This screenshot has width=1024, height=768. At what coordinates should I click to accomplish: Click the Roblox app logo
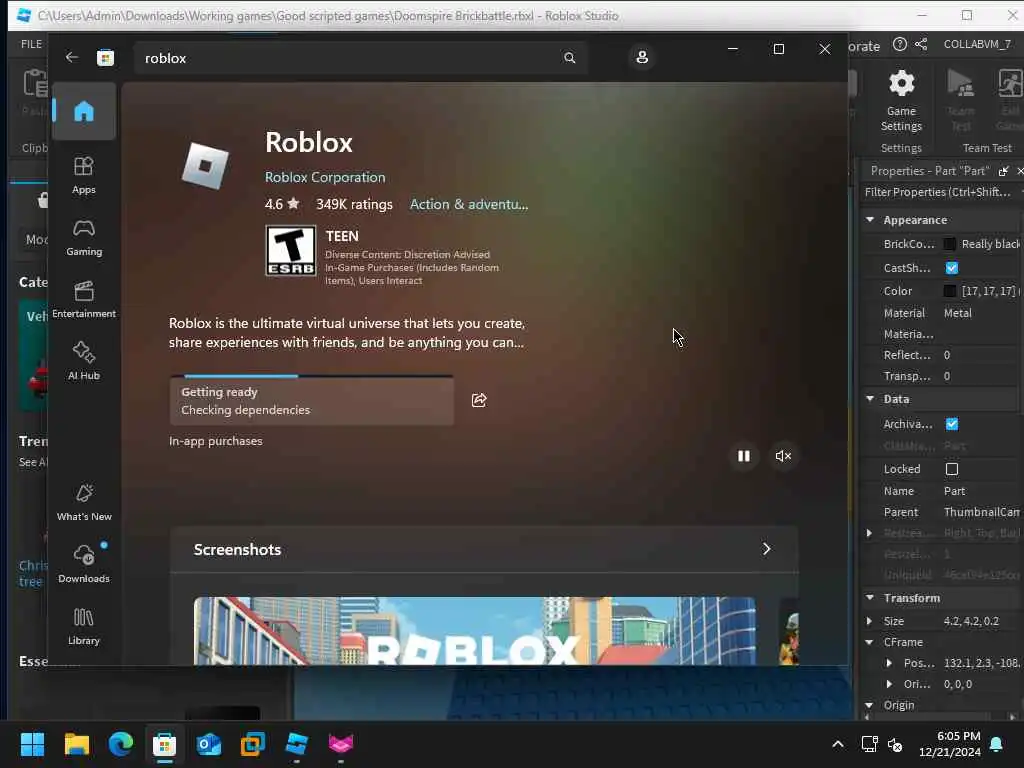pos(205,166)
